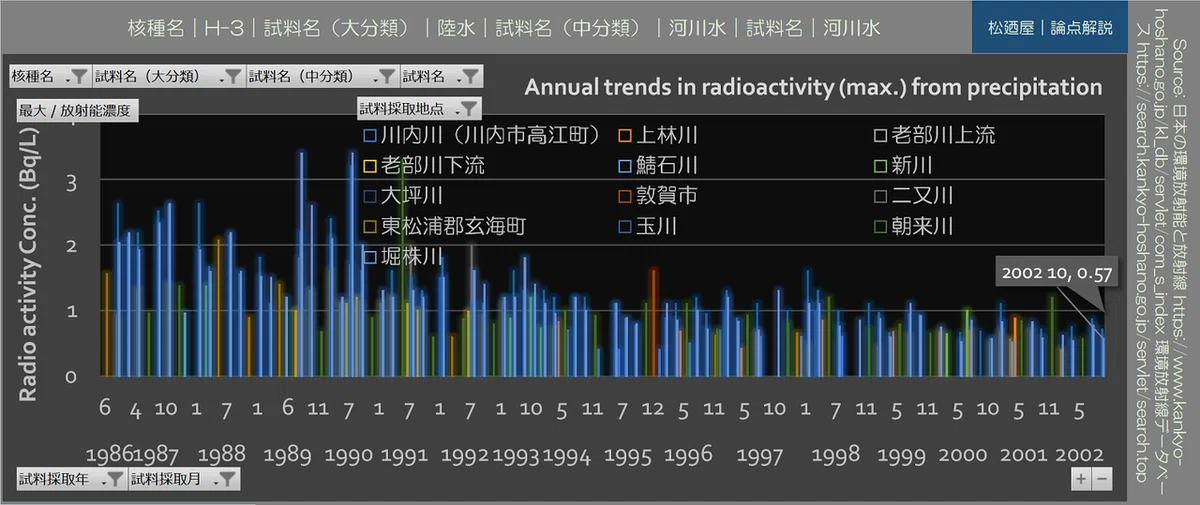Open the 核種名 field filter dropdown

pyautogui.click(x=48, y=75)
